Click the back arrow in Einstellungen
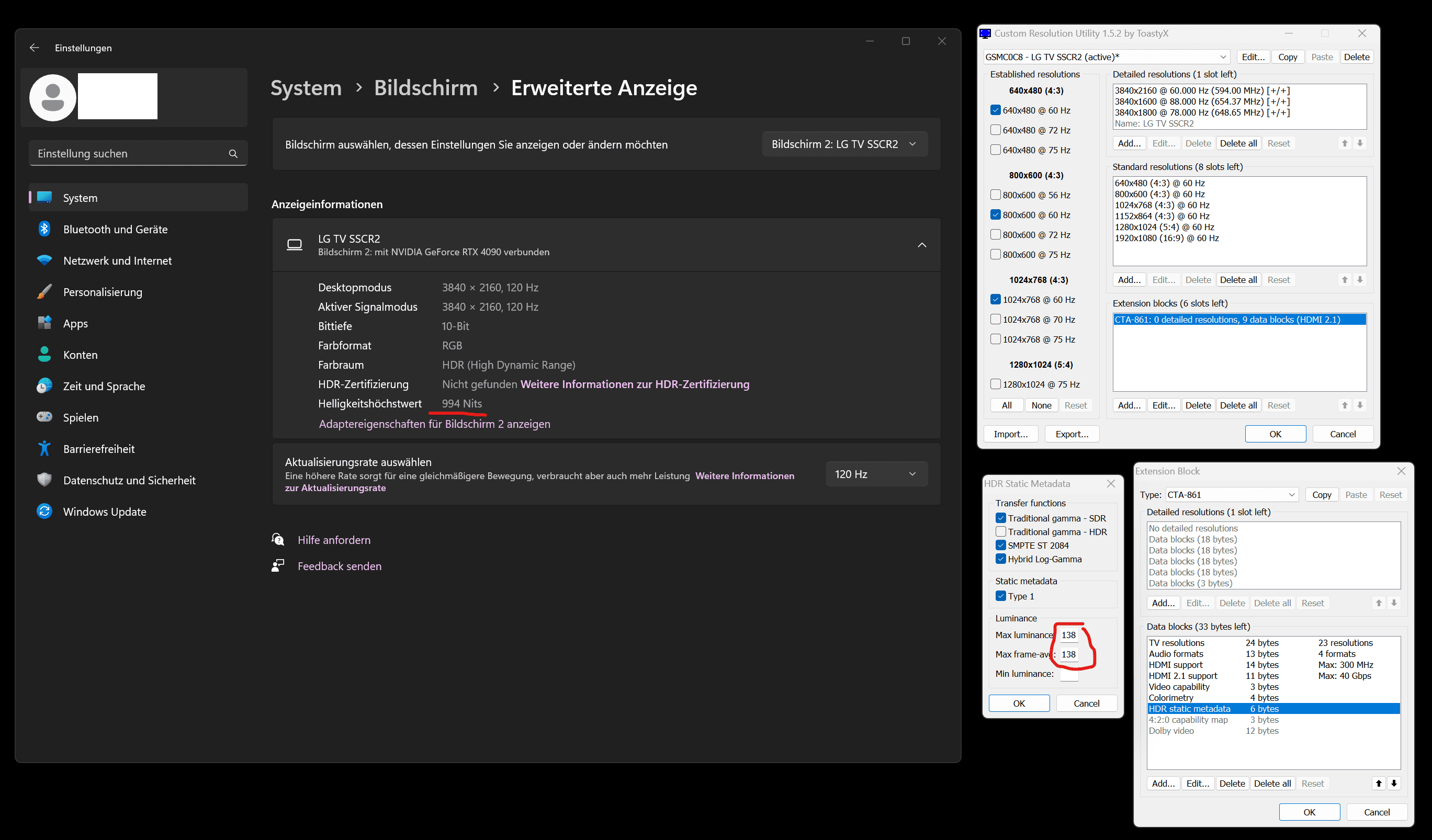Viewport: 1432px width, 840px height. pos(34,48)
